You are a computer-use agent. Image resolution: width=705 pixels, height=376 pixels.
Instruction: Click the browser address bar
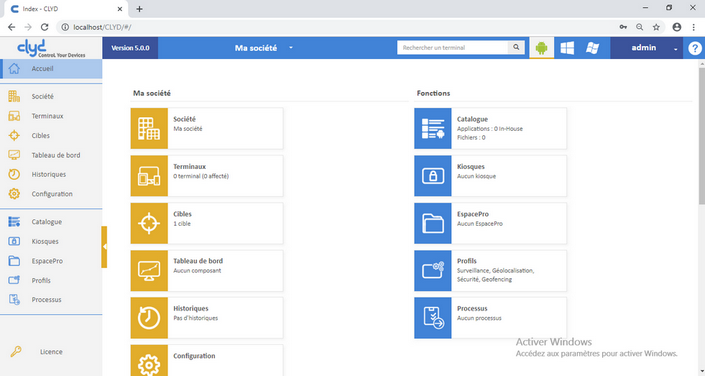[337, 27]
